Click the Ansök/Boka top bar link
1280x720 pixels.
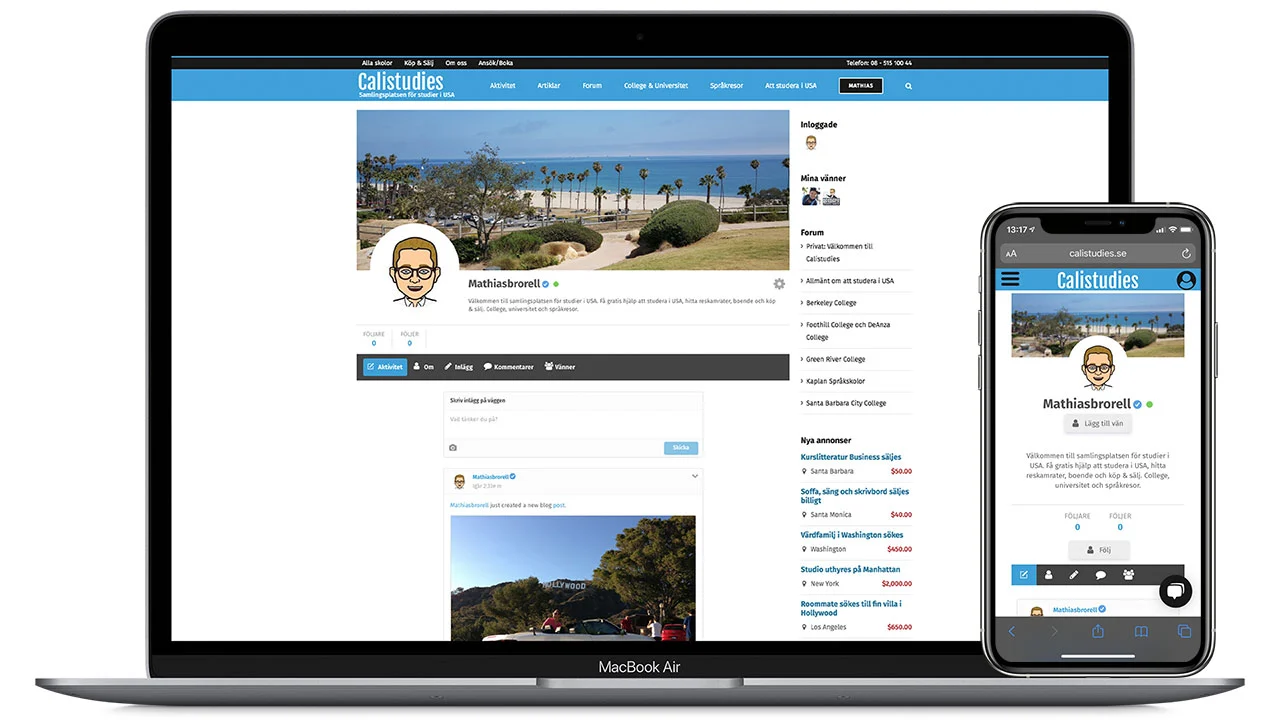[x=496, y=63]
